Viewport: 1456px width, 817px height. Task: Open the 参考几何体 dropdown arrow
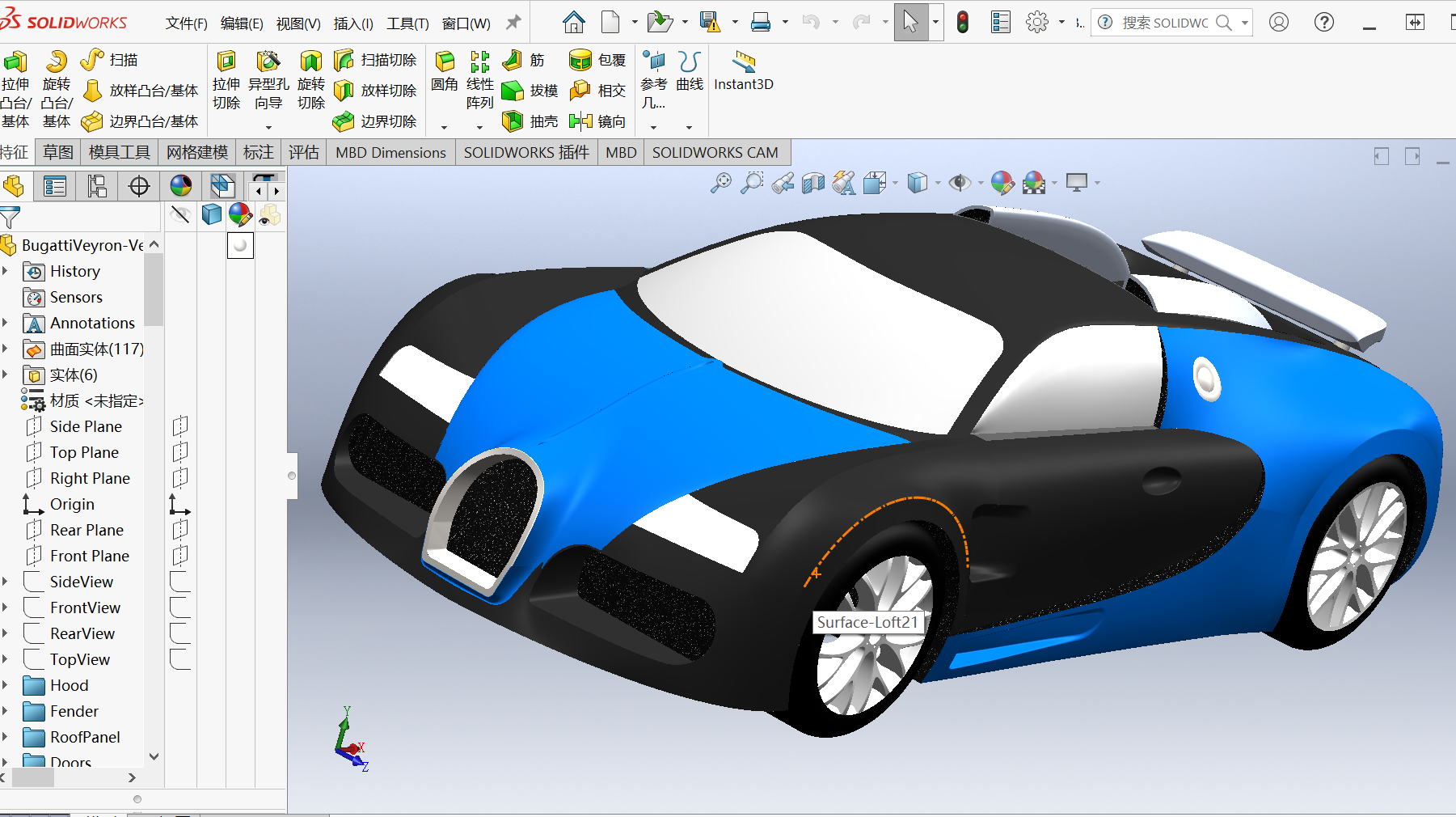pyautogui.click(x=653, y=127)
